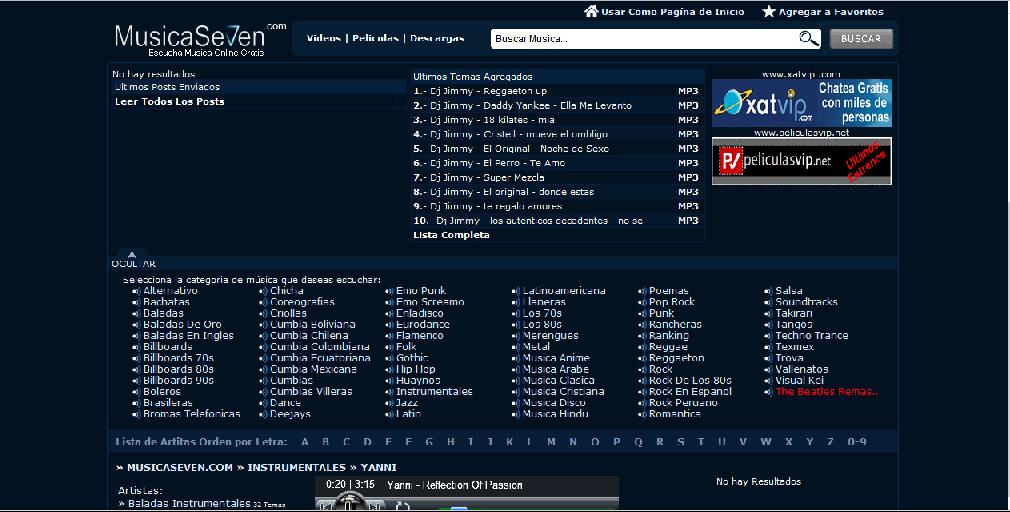This screenshot has height=512, width=1010.
Task: Open Dj Jimmy - El Perro - Te Amo
Action: tap(497, 163)
